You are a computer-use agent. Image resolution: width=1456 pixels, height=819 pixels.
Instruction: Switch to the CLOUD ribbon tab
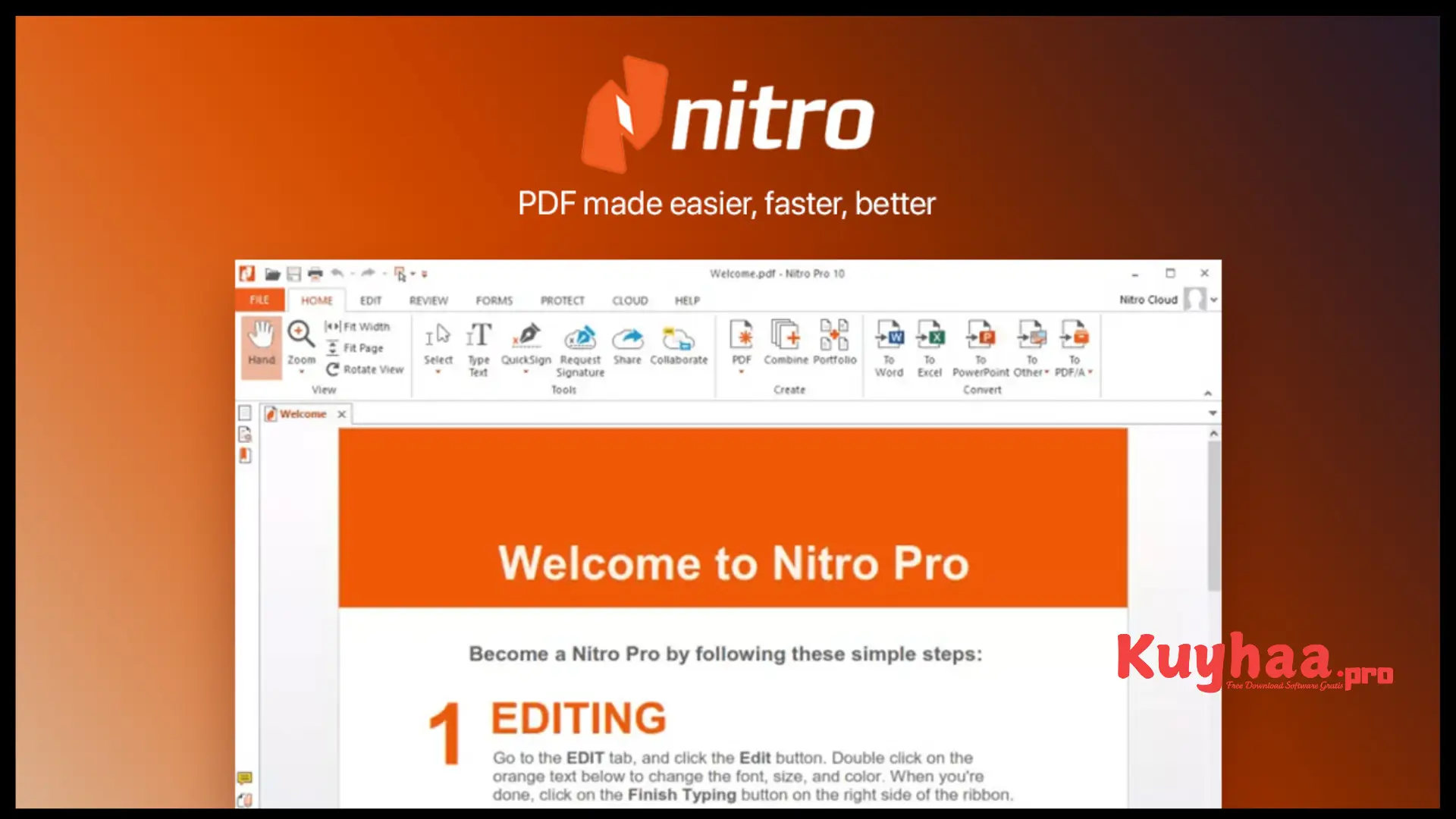630,301
